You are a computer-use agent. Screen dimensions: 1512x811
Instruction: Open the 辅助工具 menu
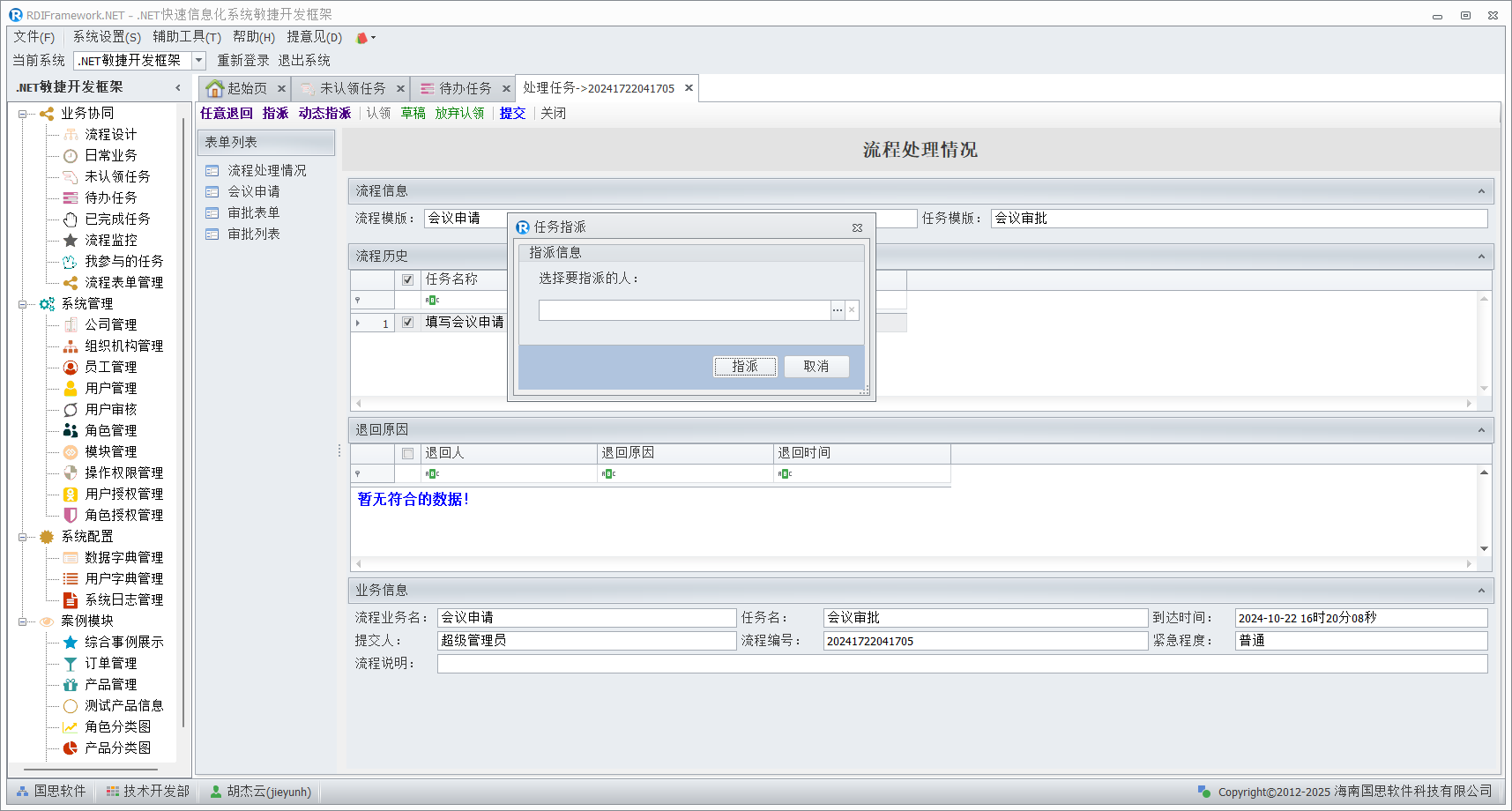click(186, 37)
